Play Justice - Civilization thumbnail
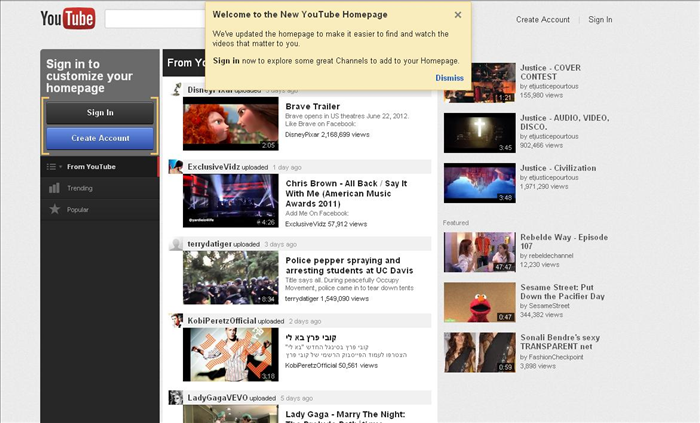 [480, 183]
